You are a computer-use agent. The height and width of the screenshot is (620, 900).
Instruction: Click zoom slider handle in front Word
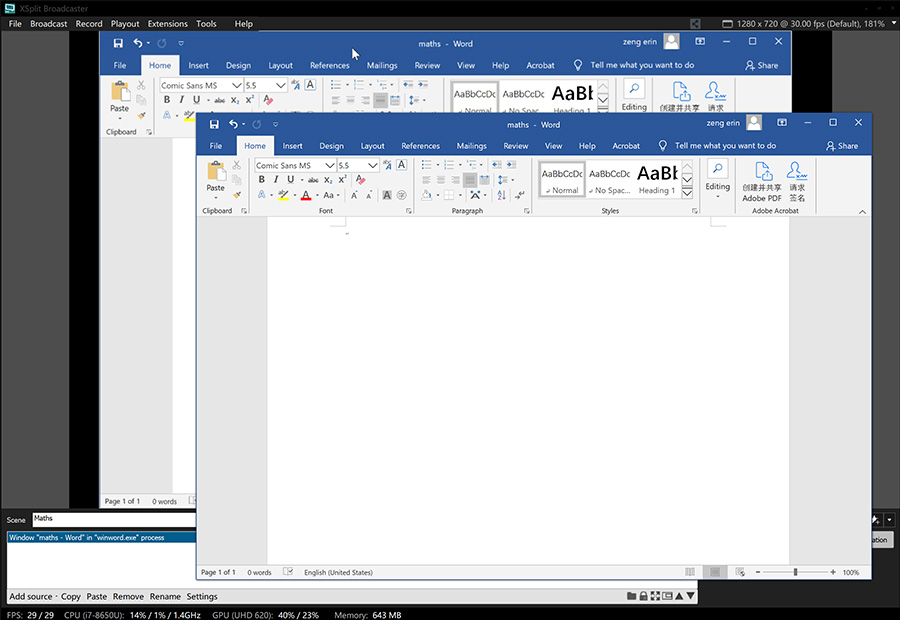click(x=795, y=572)
